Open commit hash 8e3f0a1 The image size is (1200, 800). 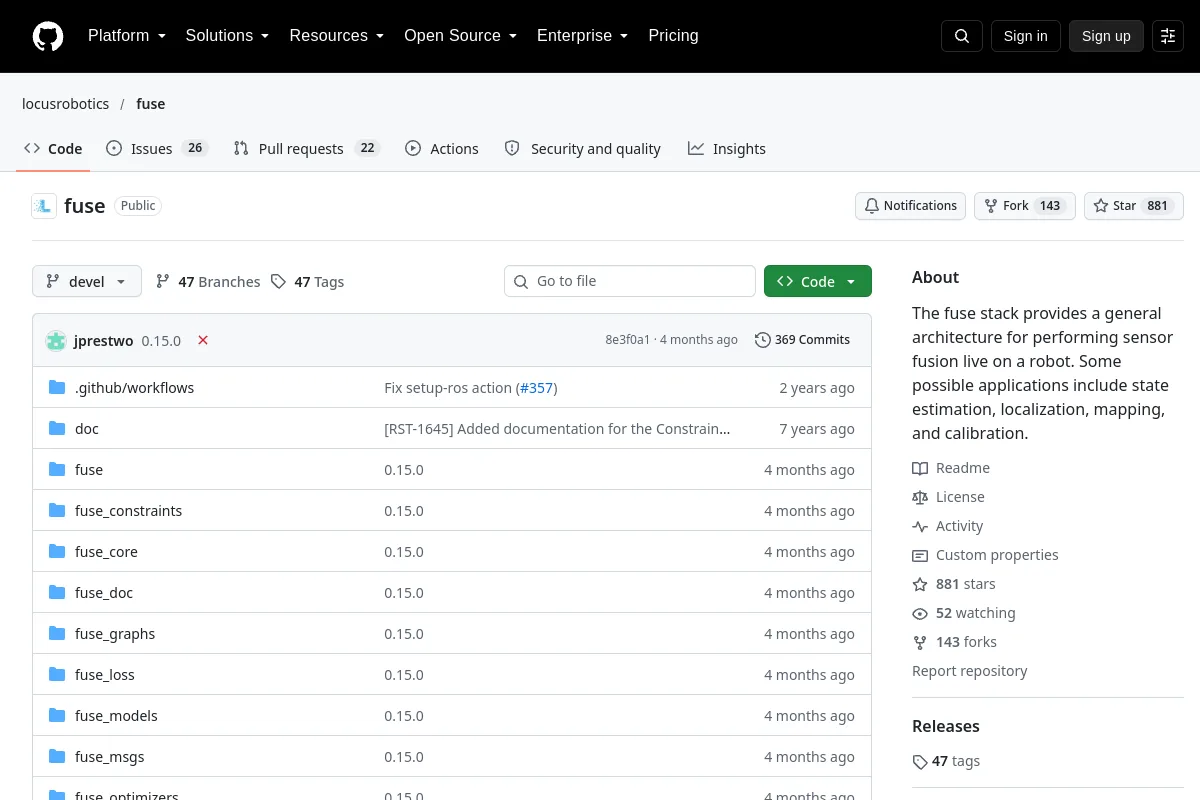(627, 340)
